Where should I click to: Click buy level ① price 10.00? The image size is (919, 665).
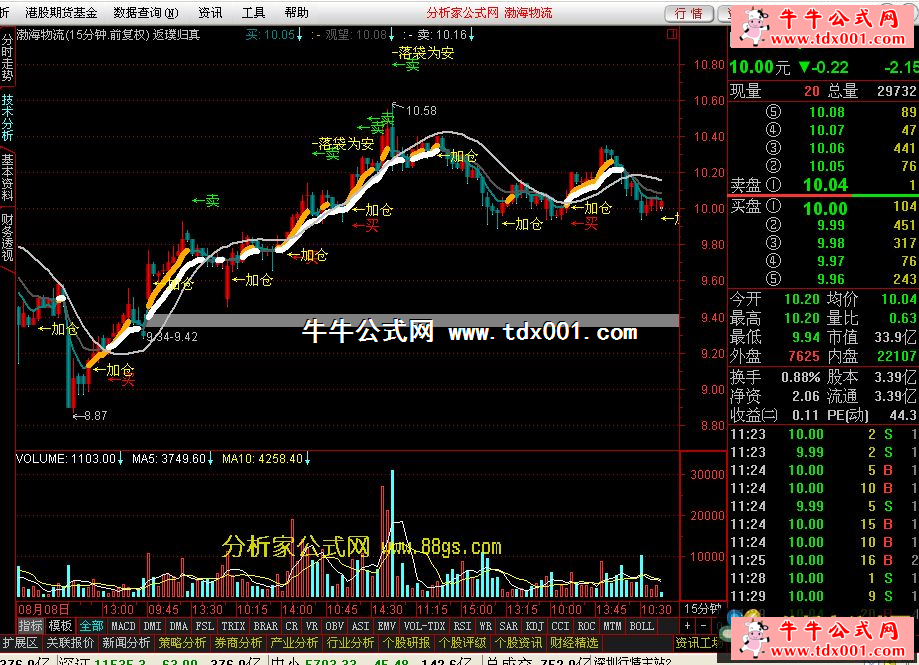pos(825,209)
